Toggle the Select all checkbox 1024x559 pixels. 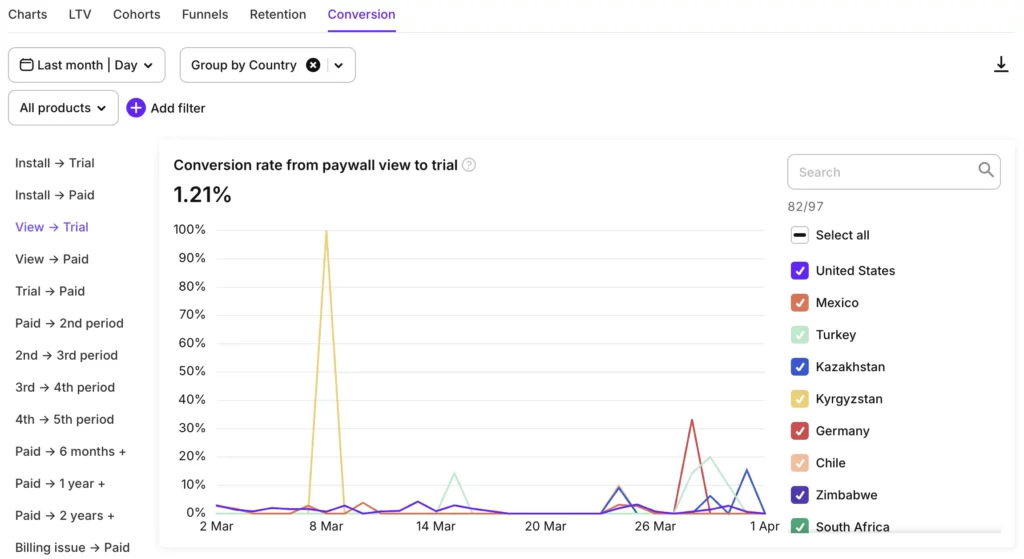[799, 235]
